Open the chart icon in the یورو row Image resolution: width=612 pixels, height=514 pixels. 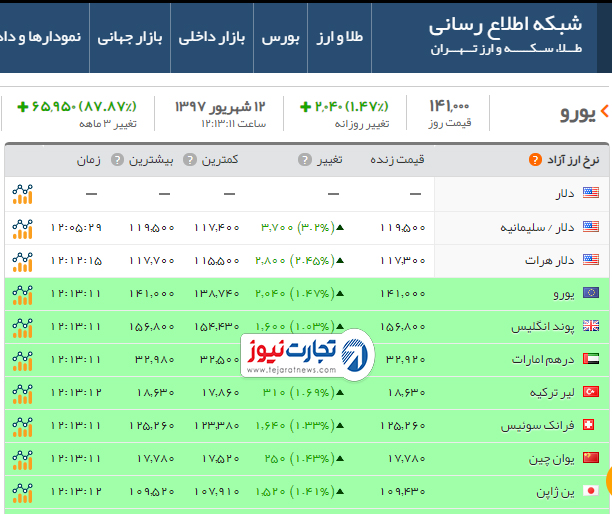pyautogui.click(x=22, y=294)
